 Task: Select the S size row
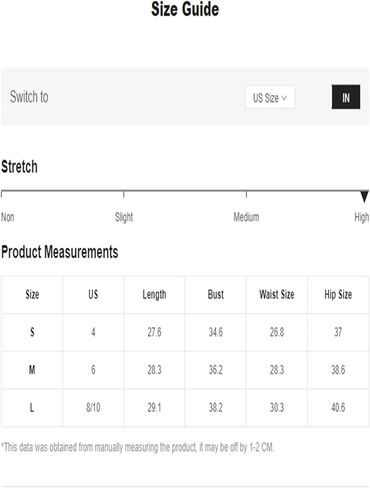click(x=185, y=332)
